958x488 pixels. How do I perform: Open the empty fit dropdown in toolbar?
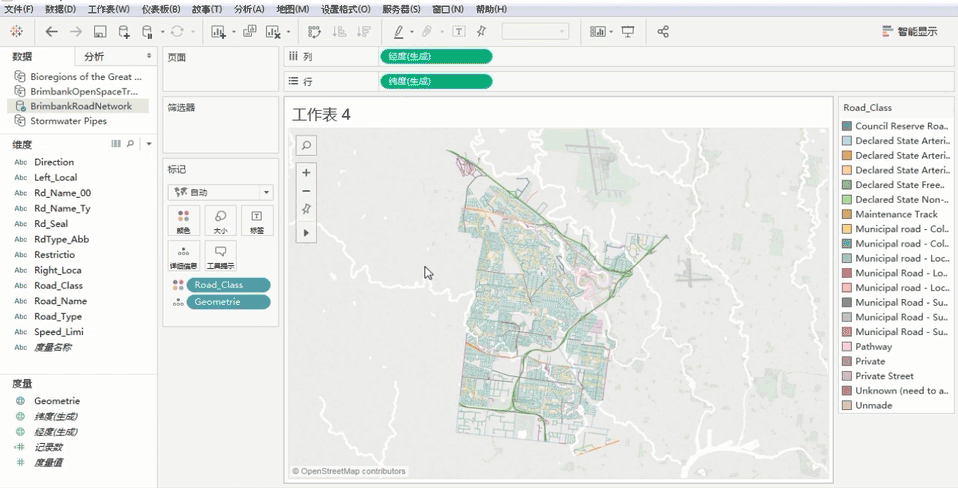click(x=535, y=32)
